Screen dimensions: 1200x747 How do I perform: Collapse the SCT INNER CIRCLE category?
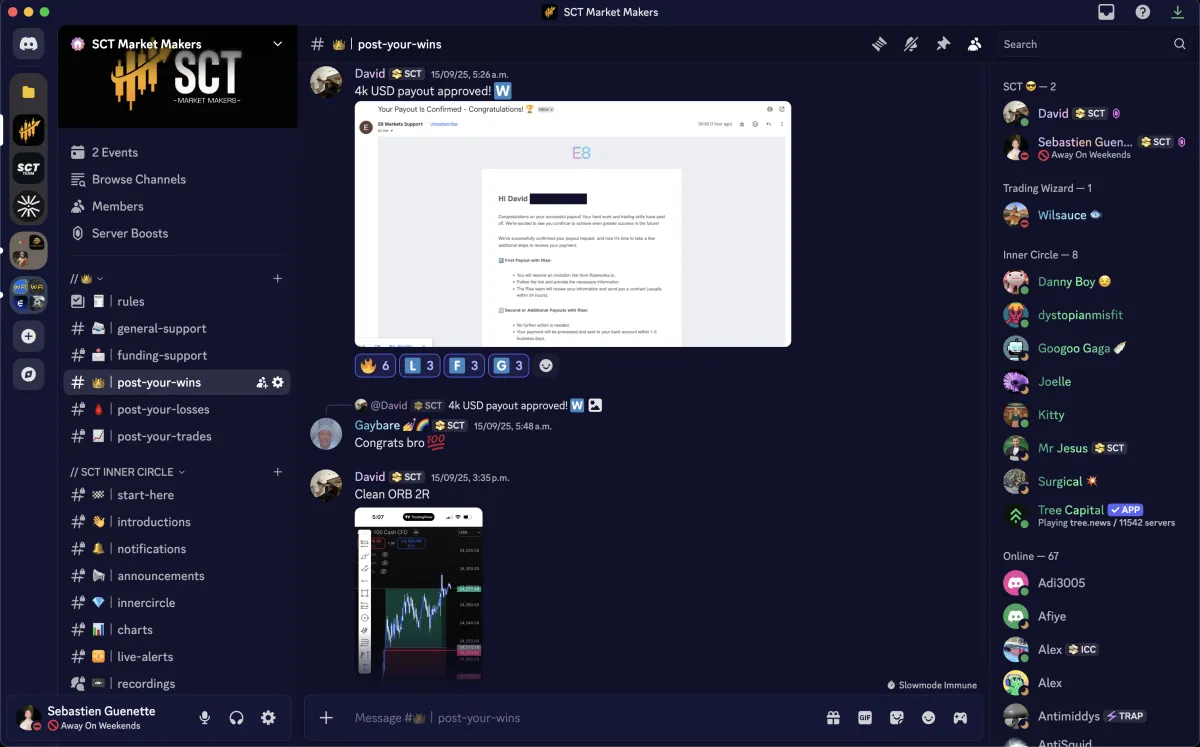[127, 471]
